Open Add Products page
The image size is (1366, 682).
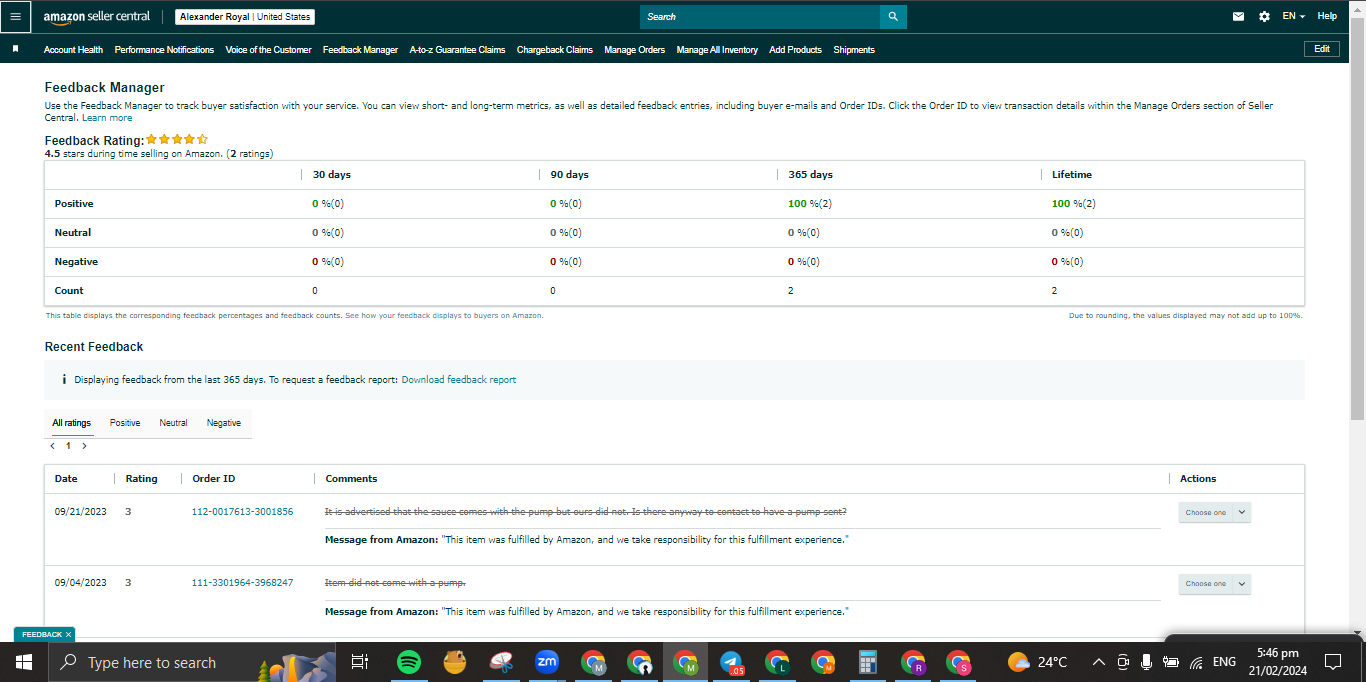click(795, 50)
